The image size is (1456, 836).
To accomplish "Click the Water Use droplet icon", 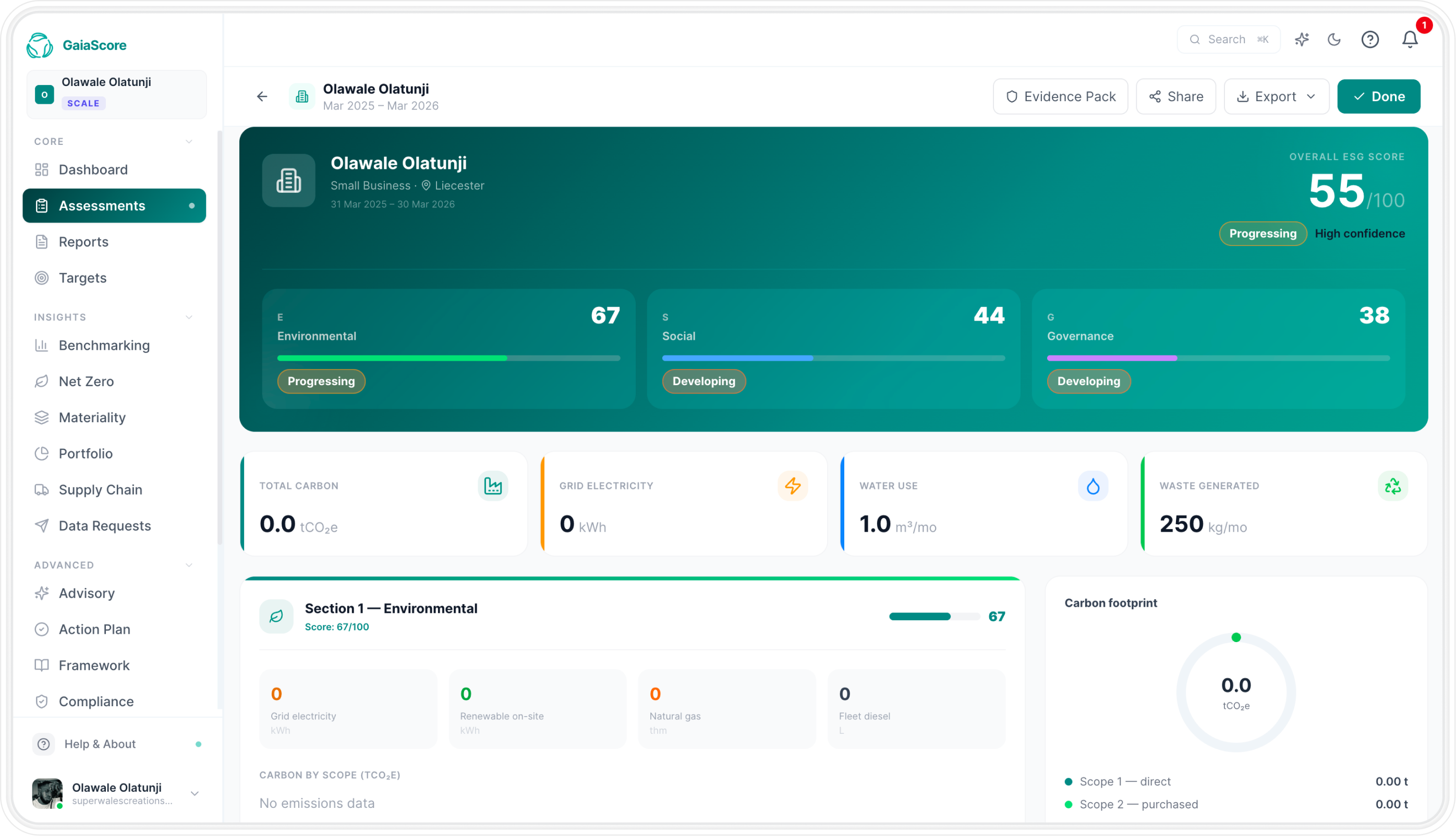I will pyautogui.click(x=1093, y=486).
